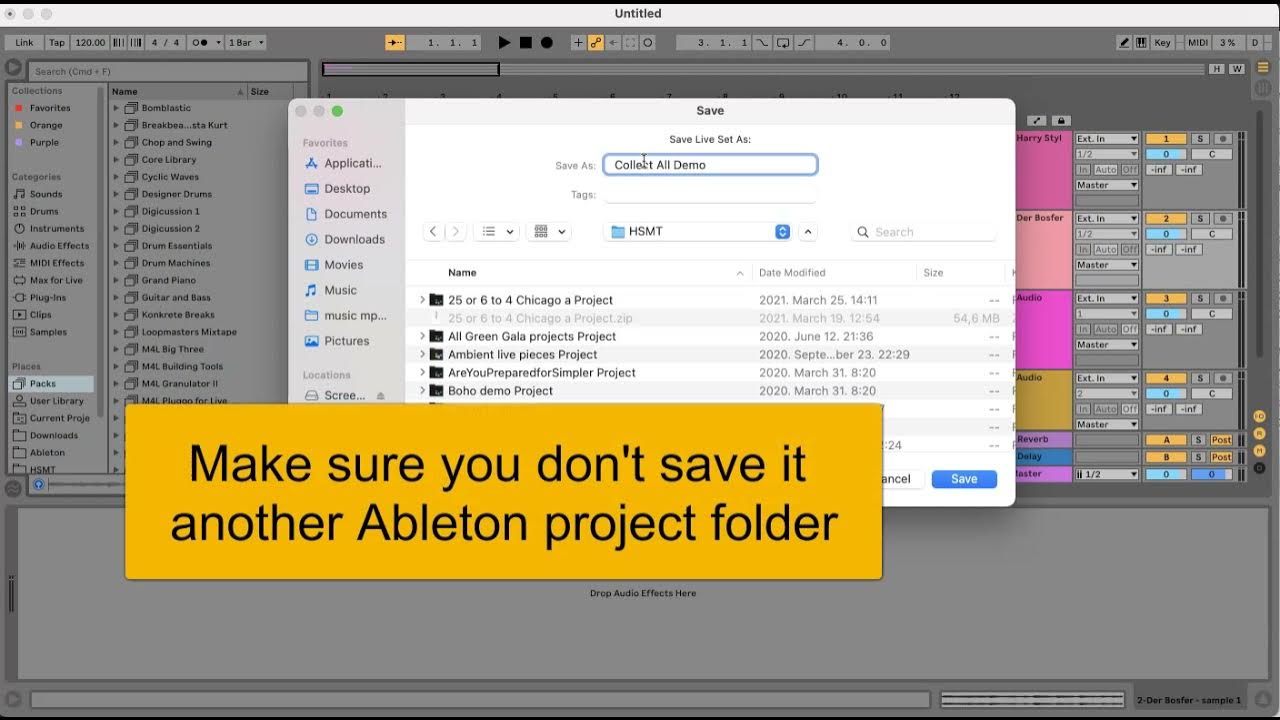Open MIDI Effects category

(57, 263)
